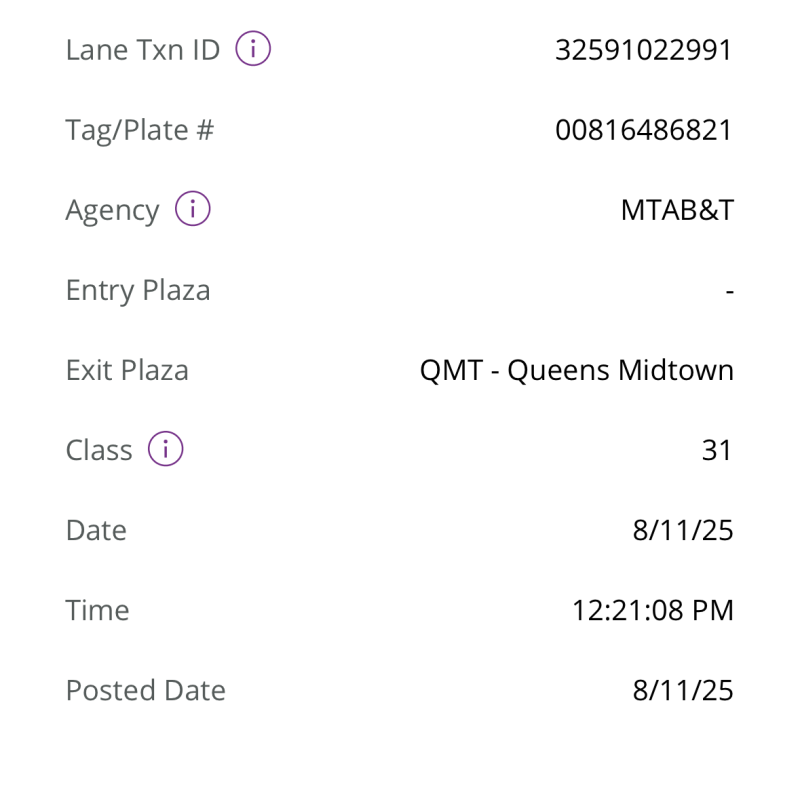Click the Agency label text
800x800 pixels.
point(112,210)
